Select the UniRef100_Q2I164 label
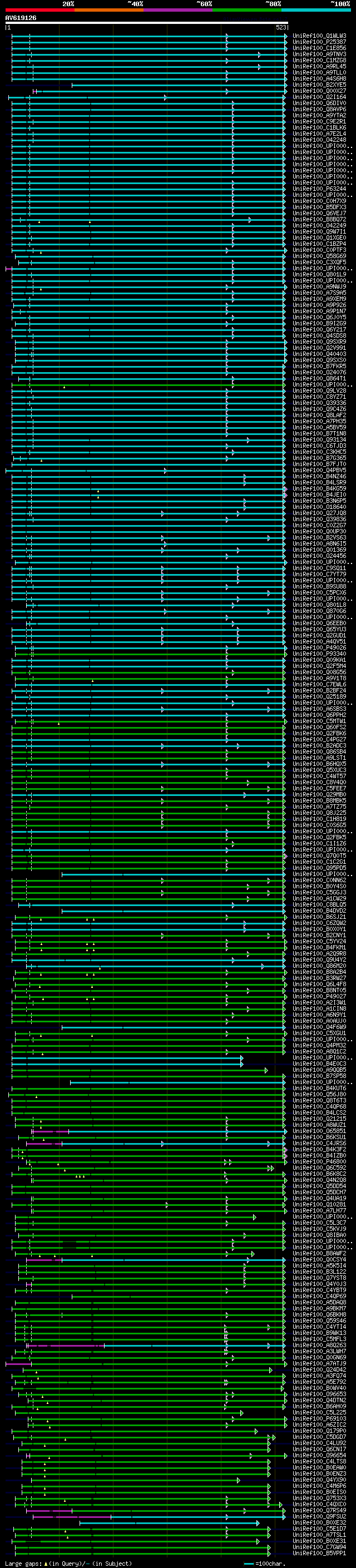Image resolution: width=356 pixels, height=1568 pixels. click(319, 97)
